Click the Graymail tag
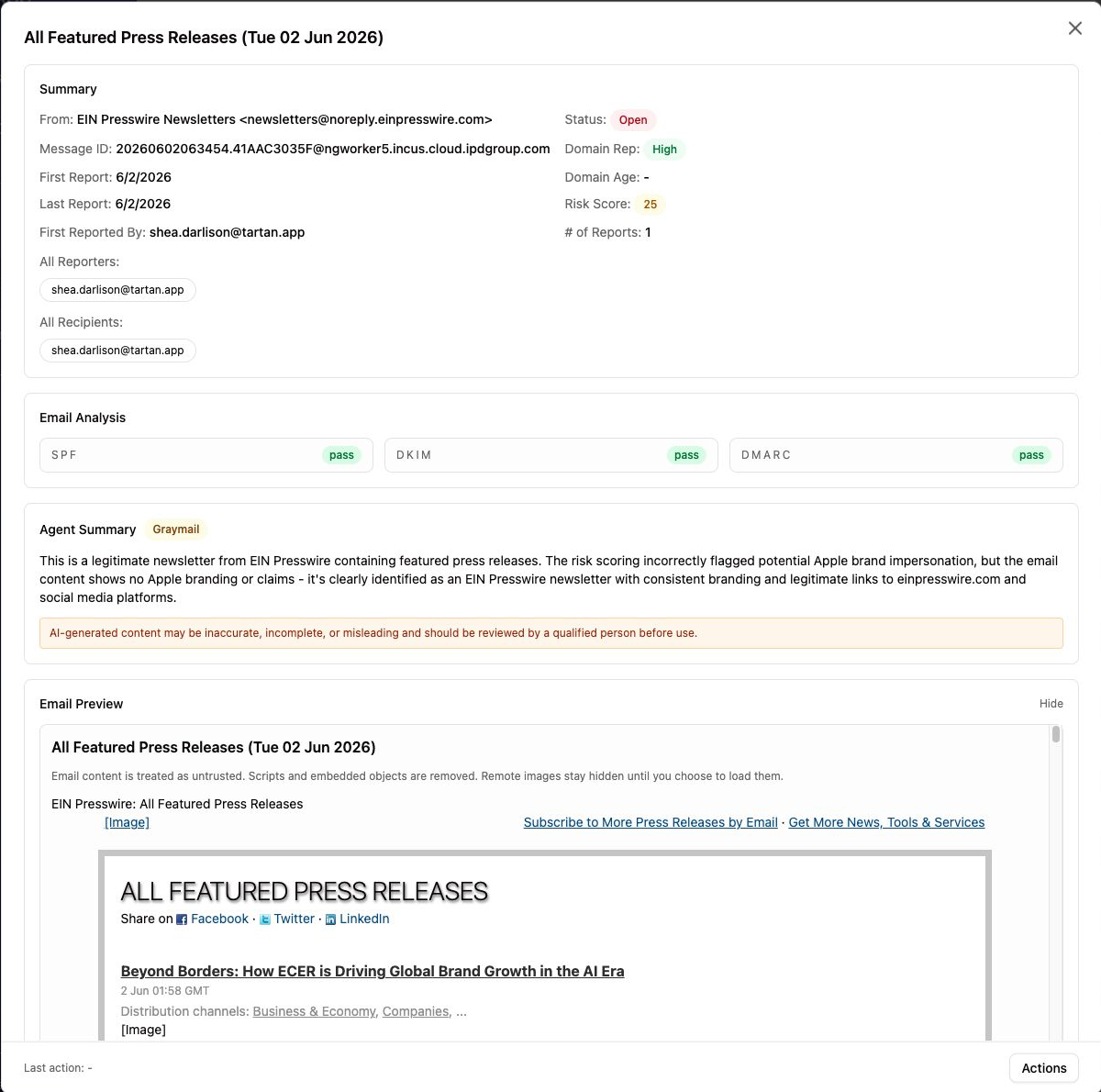The image size is (1101, 1092). tap(176, 529)
